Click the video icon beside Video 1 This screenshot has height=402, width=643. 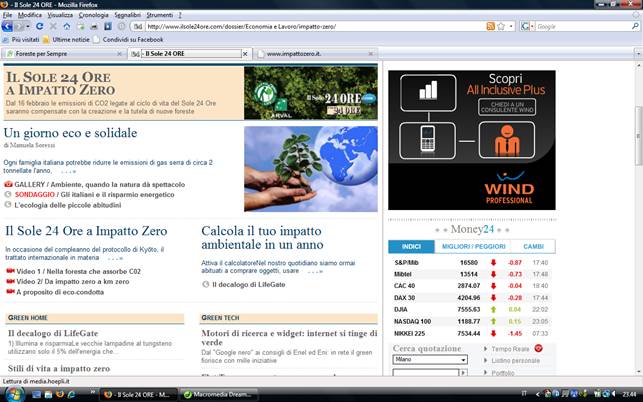10,271
